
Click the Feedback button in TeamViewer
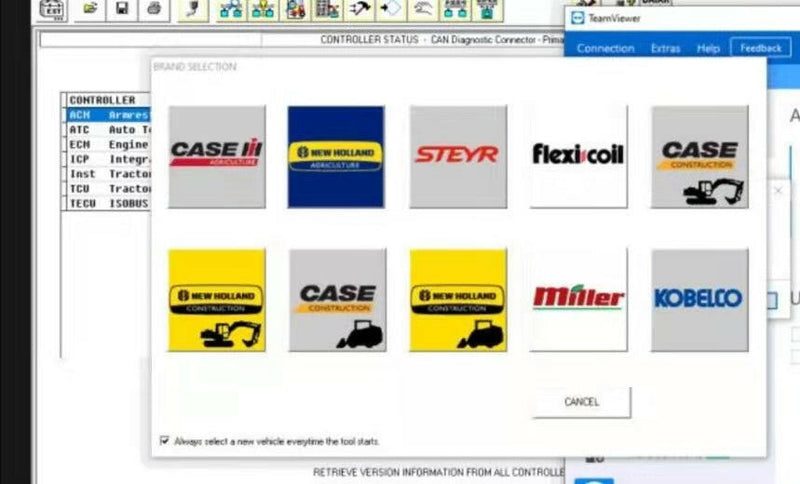tap(761, 48)
